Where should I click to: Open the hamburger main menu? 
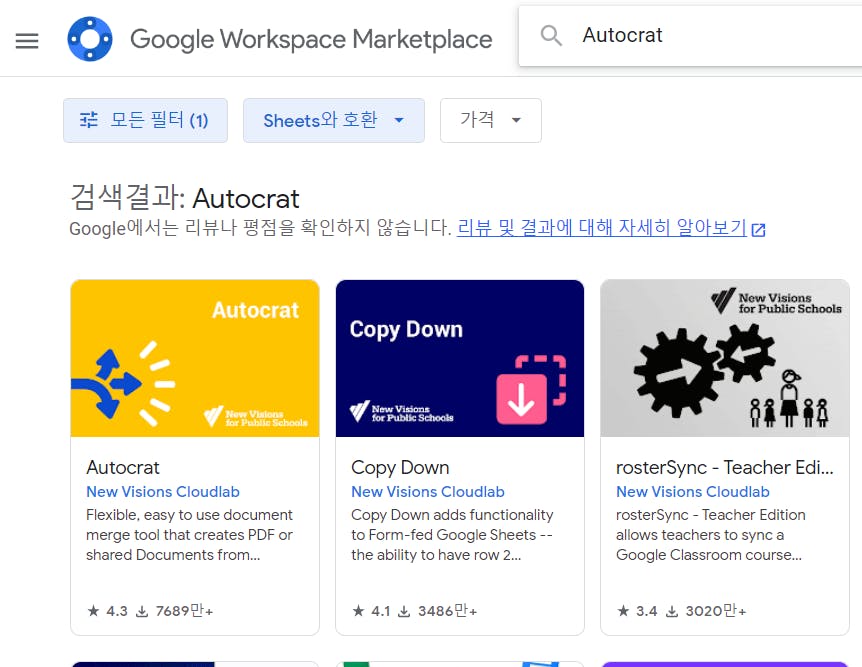27,40
